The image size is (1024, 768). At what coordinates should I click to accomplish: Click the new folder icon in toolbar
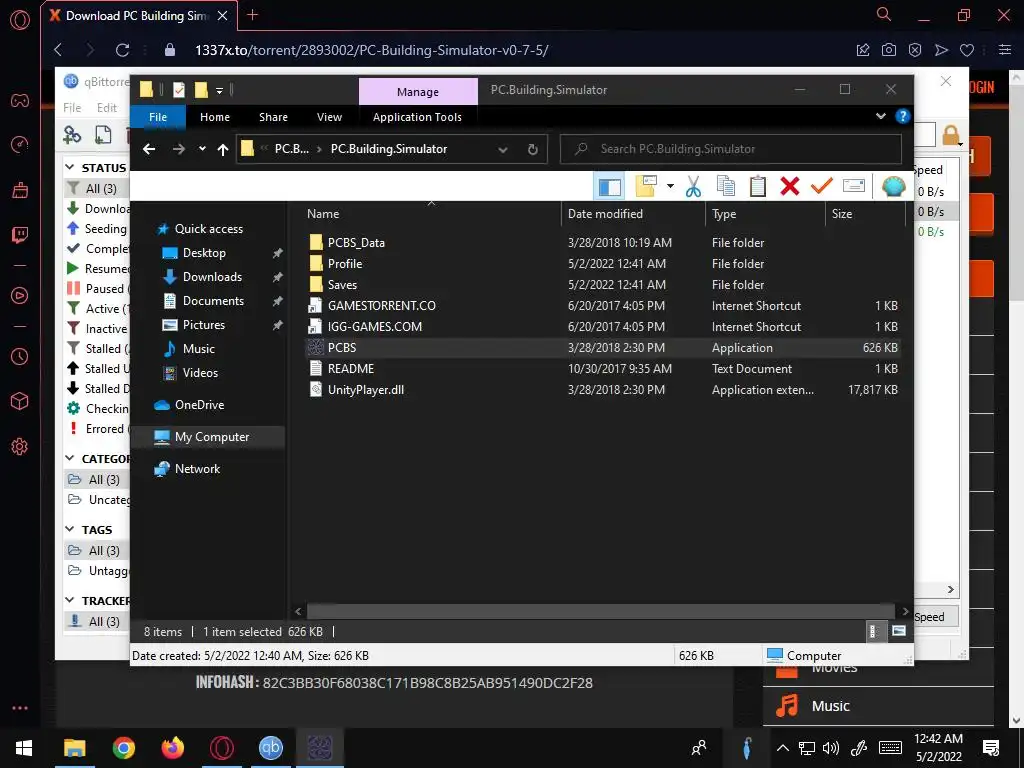[x=646, y=187]
